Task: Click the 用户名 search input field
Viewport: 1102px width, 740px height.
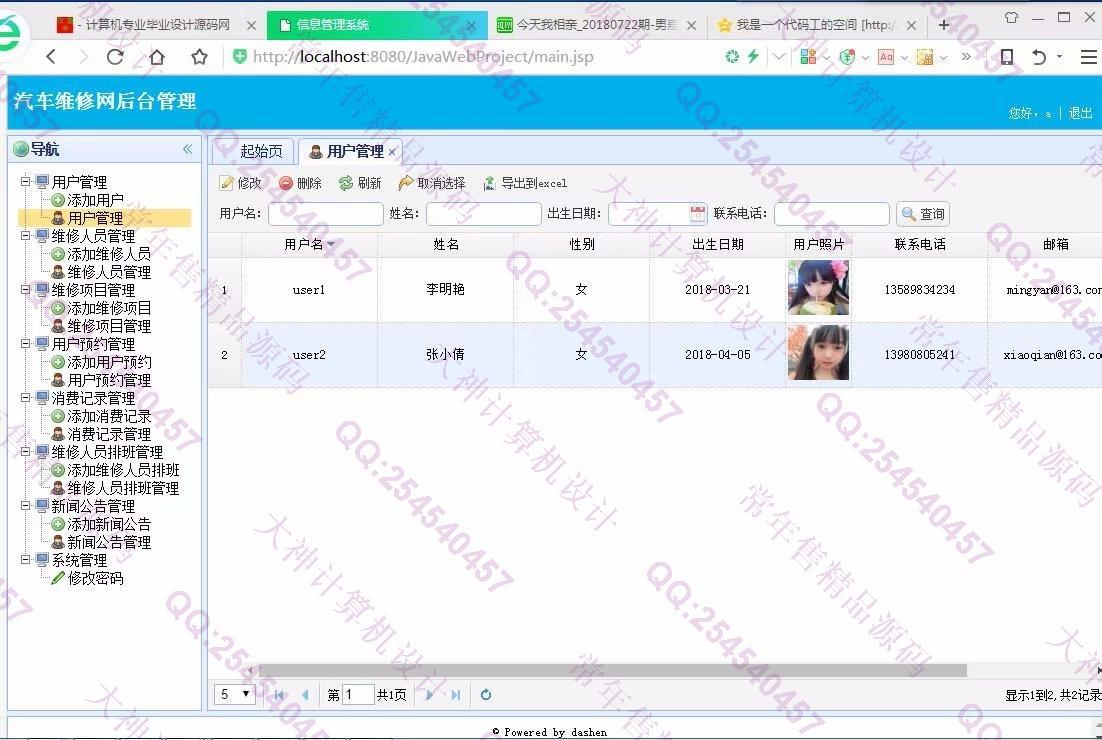Action: click(325, 214)
